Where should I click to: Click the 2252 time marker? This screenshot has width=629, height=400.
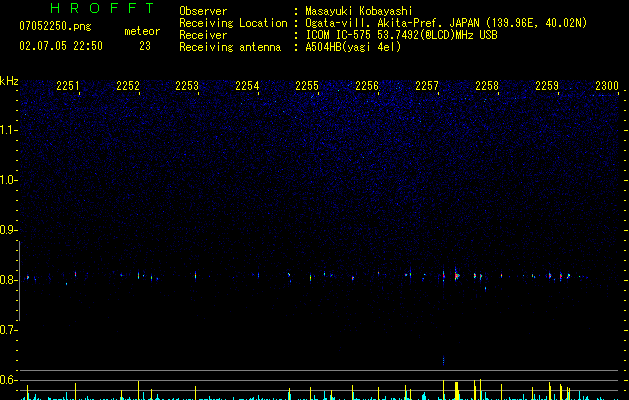(x=128, y=86)
